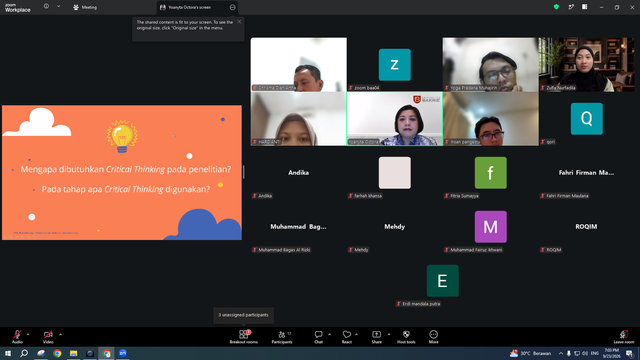This screenshot has width=640, height=360.
Task: Open the Participants list
Action: pyautogui.click(x=282, y=337)
